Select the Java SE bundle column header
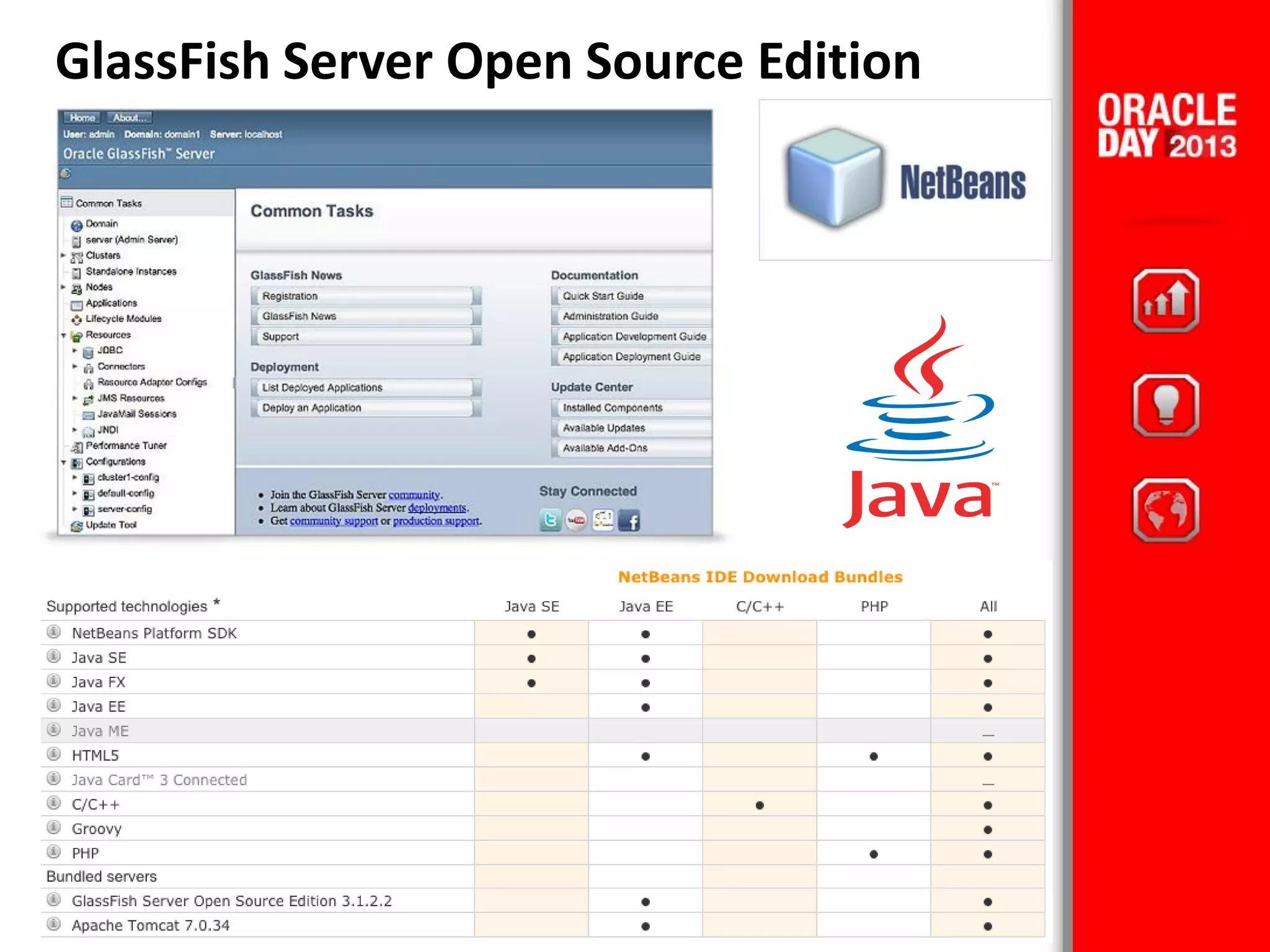1270x952 pixels. click(531, 606)
